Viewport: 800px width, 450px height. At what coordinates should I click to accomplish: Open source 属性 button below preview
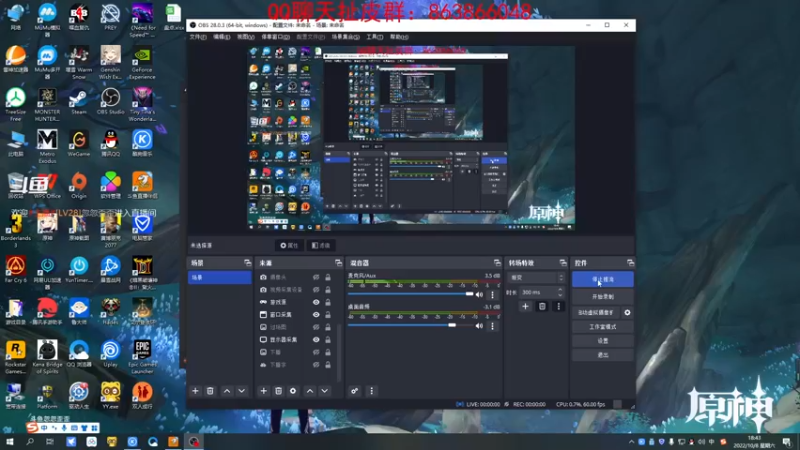[x=289, y=245]
